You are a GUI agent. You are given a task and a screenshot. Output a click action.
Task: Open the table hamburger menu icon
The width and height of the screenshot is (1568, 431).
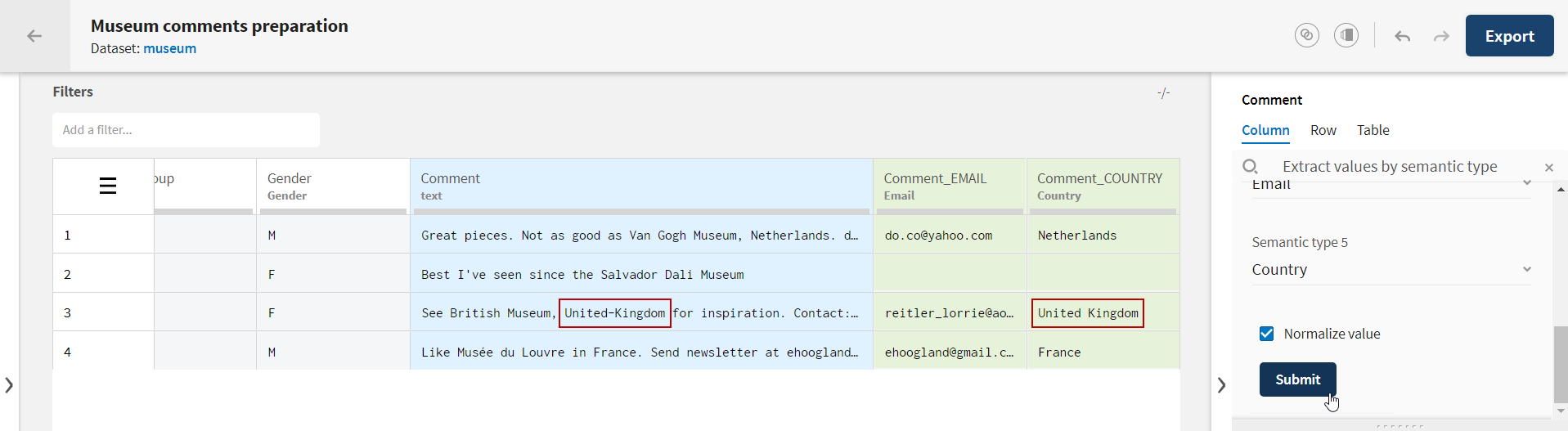coord(107,186)
